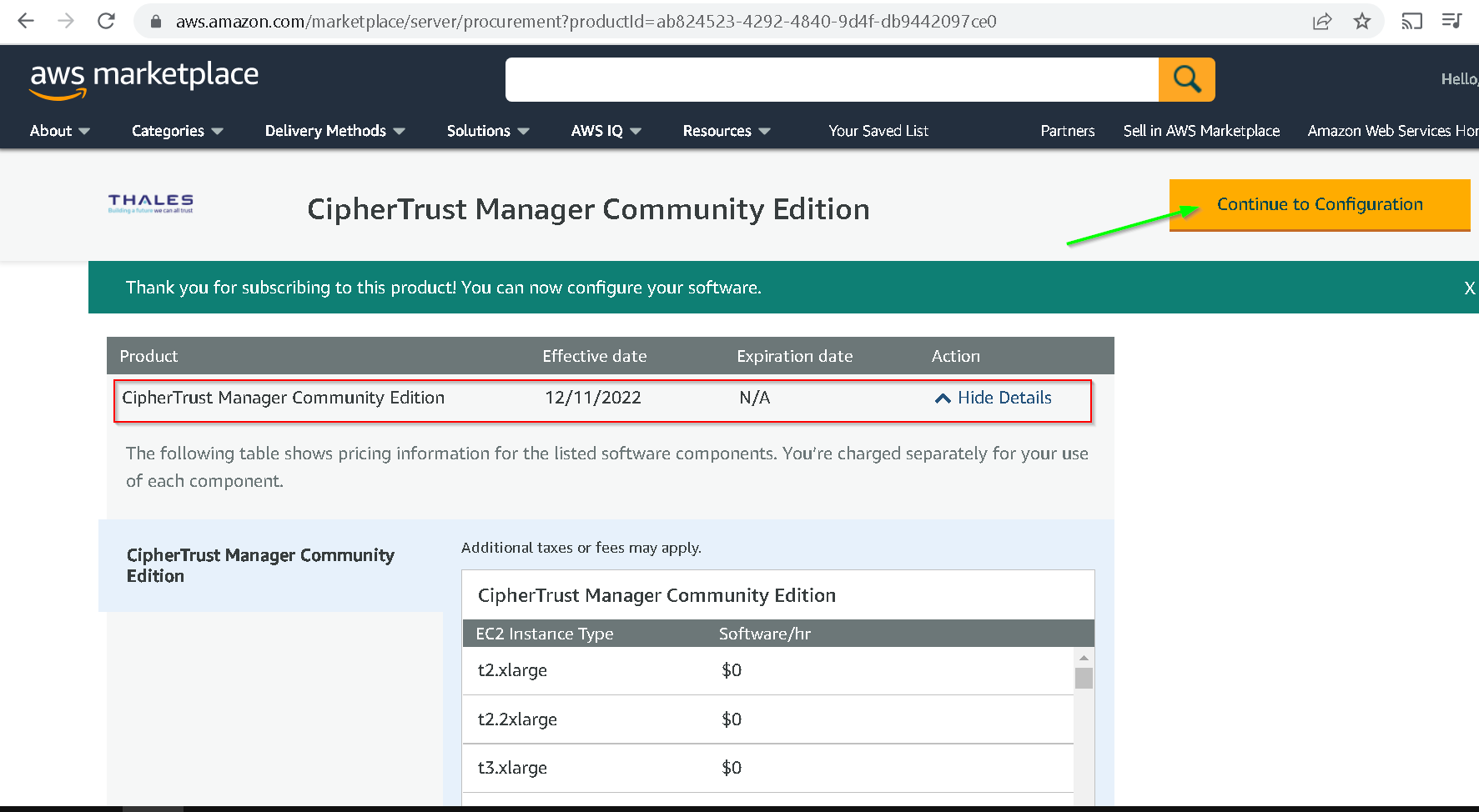1479x812 pixels.
Task: Click the Thales vendor logo
Action: (x=151, y=203)
